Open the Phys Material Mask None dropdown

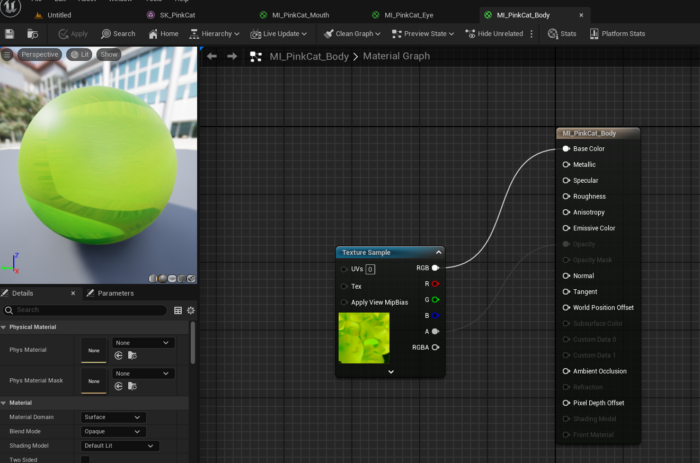pyautogui.click(x=142, y=373)
